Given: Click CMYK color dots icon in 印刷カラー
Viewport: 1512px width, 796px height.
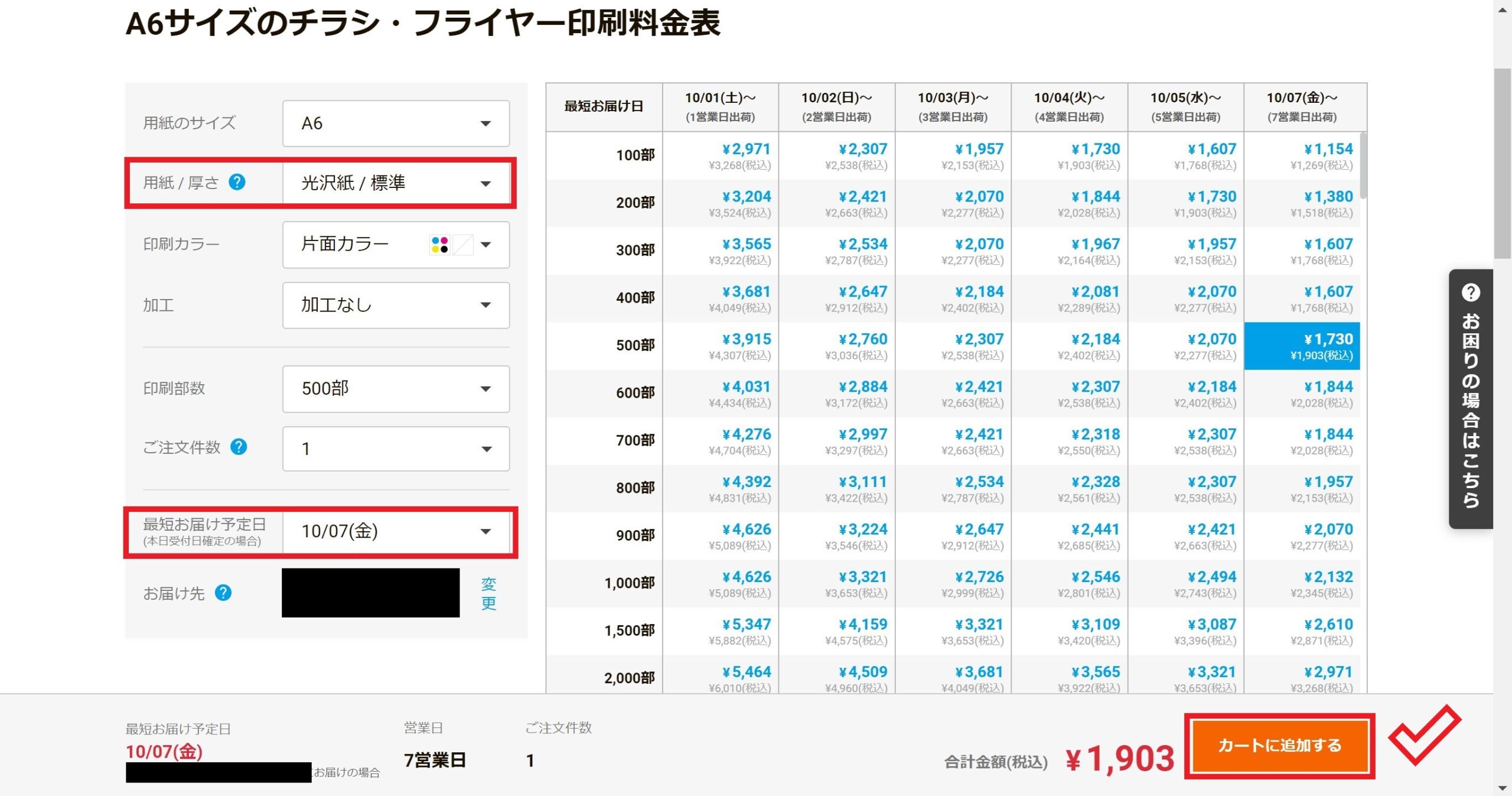Looking at the screenshot, I should point(439,245).
